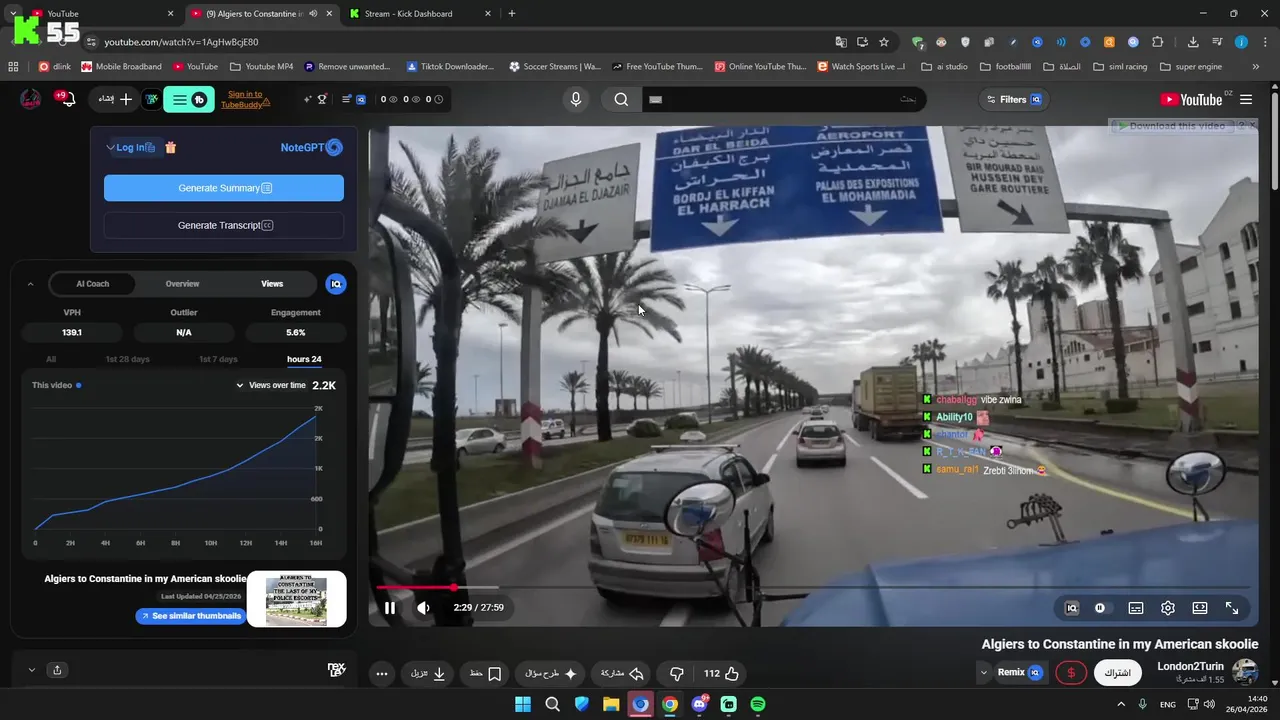Open a new browser tab

512,14
